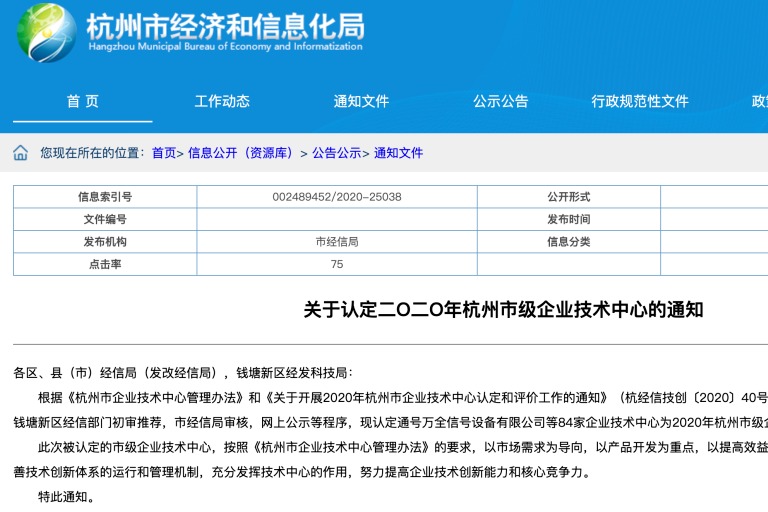Click the 文件编号 table label
Screen dimensions: 768x512
[105, 219]
